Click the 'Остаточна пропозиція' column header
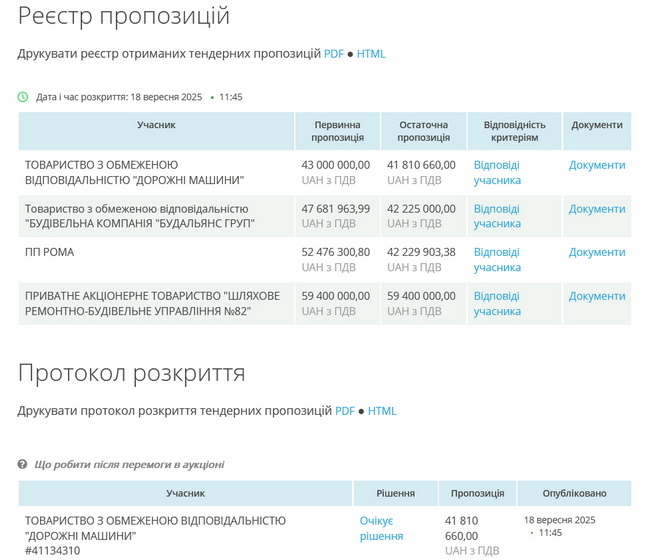Image resolution: width=667 pixels, height=560 pixels. click(423, 131)
